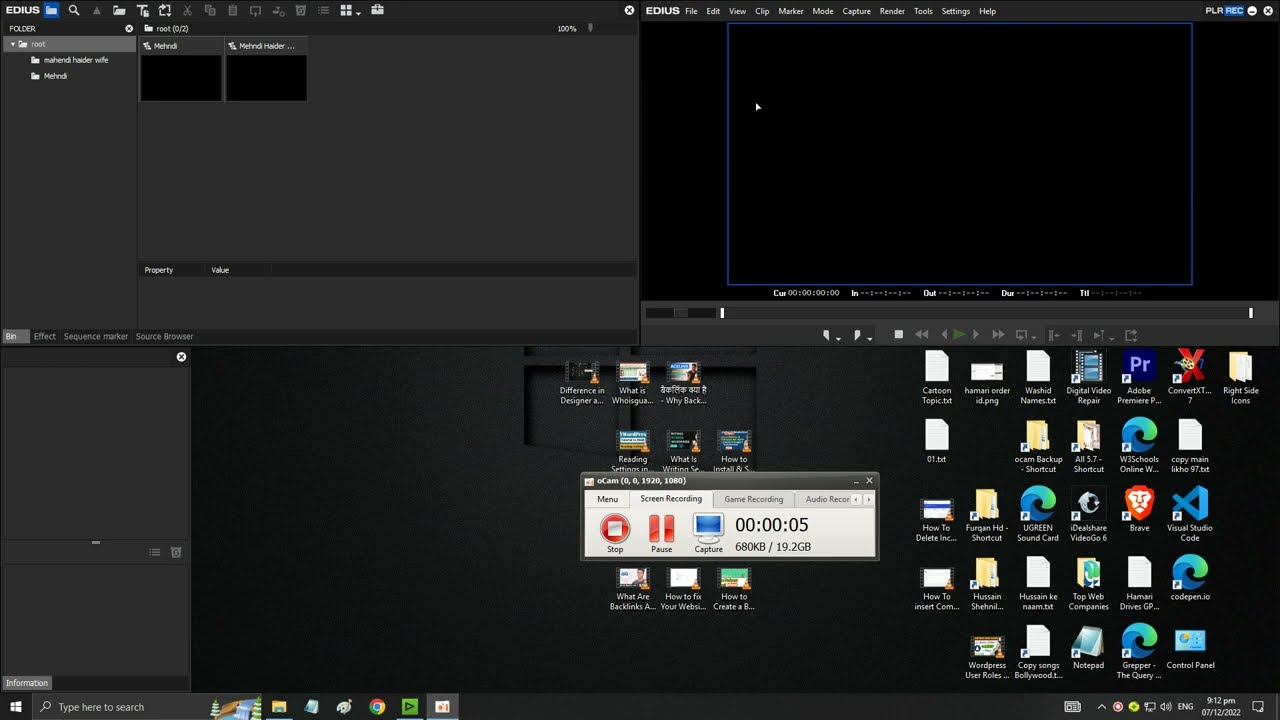Open Google Chrome from the taskbar
This screenshot has height=720, width=1280.
click(x=377, y=707)
